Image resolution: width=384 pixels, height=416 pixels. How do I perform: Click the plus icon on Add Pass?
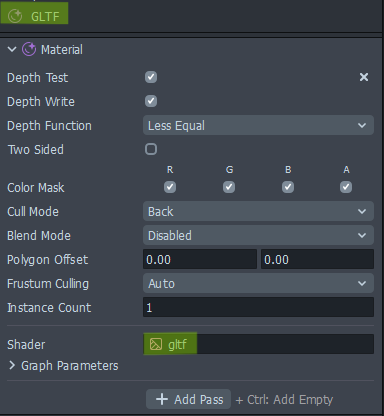coord(162,399)
